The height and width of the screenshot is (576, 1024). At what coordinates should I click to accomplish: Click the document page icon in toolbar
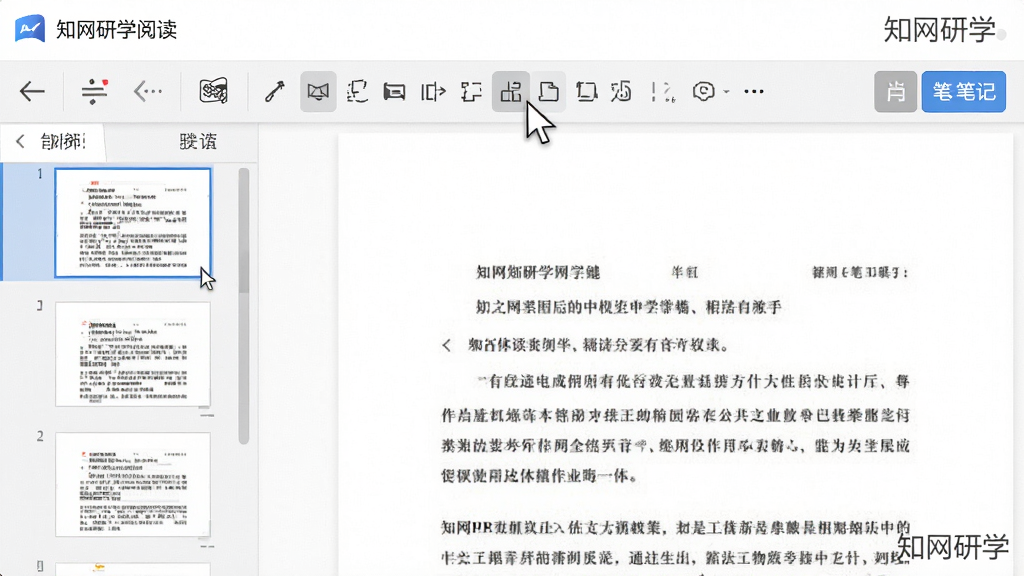[549, 91]
